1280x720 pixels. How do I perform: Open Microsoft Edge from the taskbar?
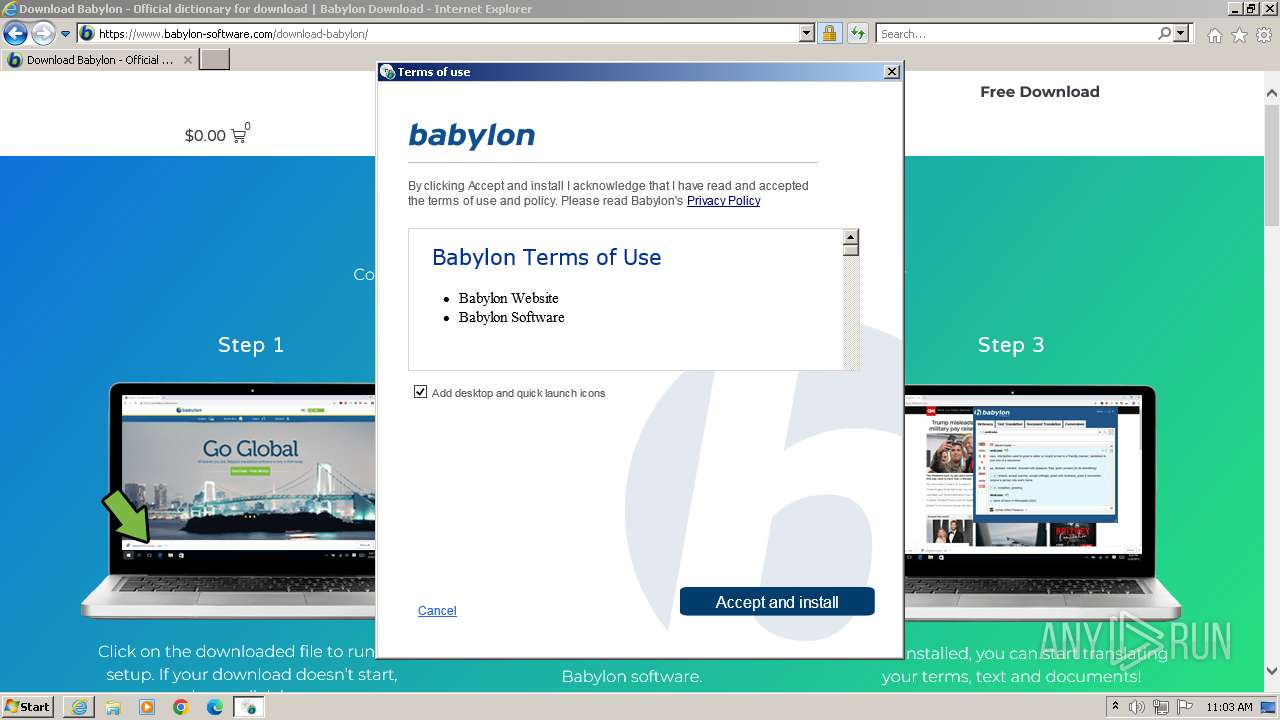[215, 707]
